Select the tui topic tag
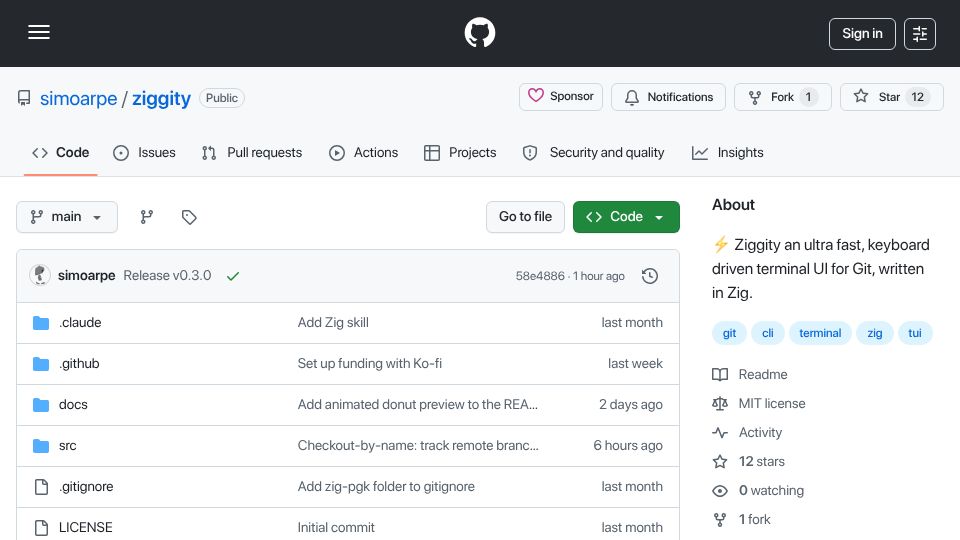The width and height of the screenshot is (960, 540). [915, 333]
